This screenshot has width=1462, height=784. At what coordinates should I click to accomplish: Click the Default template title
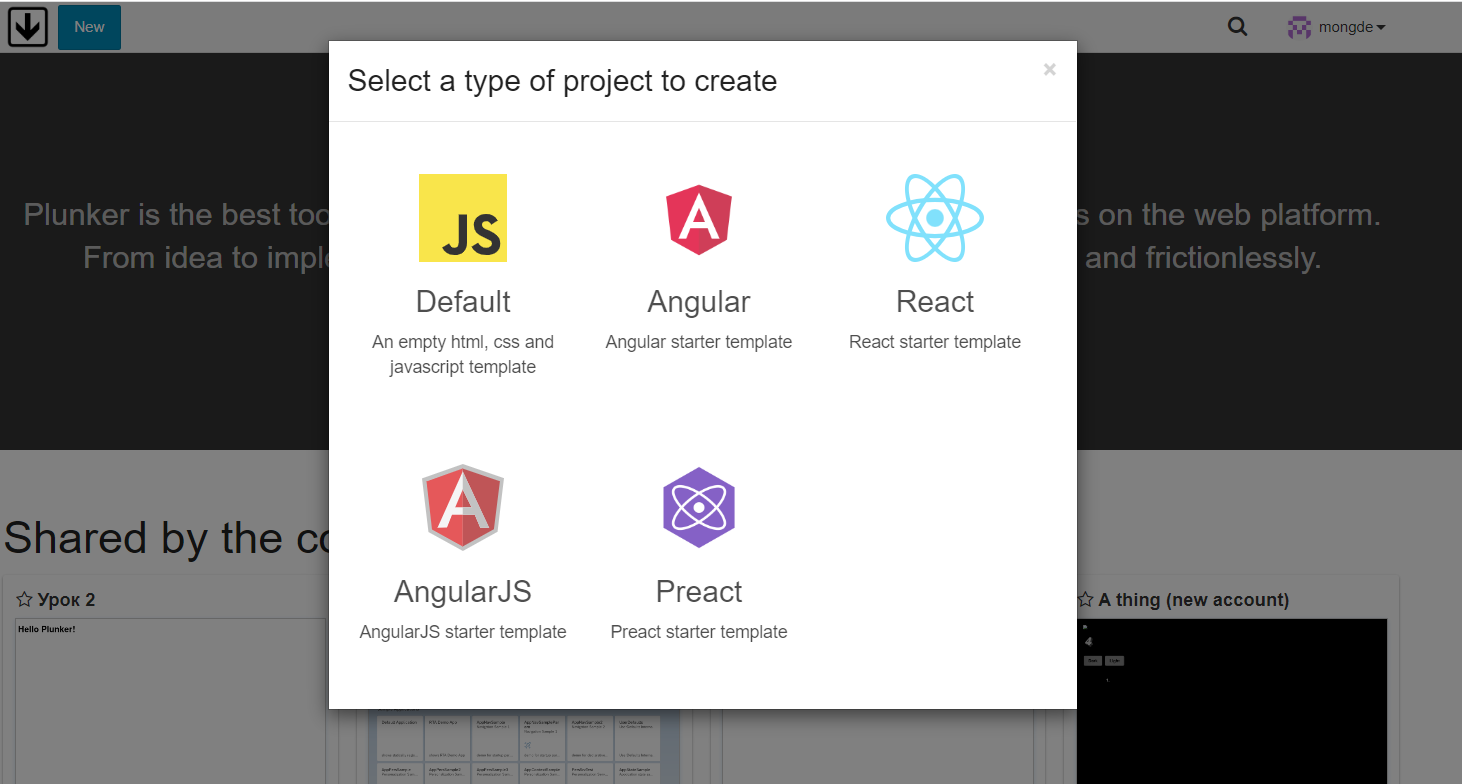pyautogui.click(x=462, y=302)
